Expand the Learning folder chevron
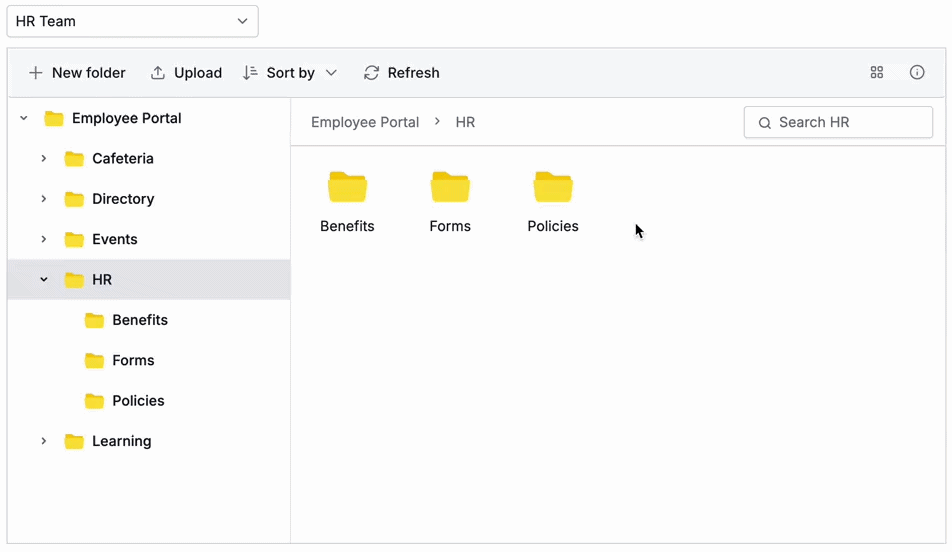 coord(44,441)
